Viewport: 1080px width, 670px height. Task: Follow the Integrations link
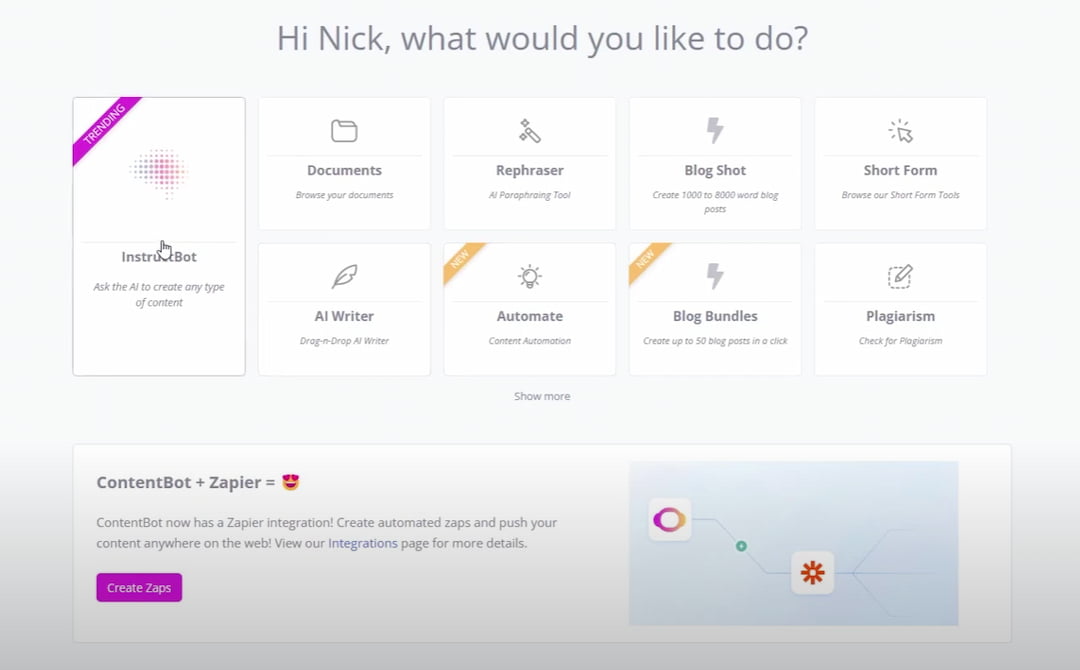[363, 543]
